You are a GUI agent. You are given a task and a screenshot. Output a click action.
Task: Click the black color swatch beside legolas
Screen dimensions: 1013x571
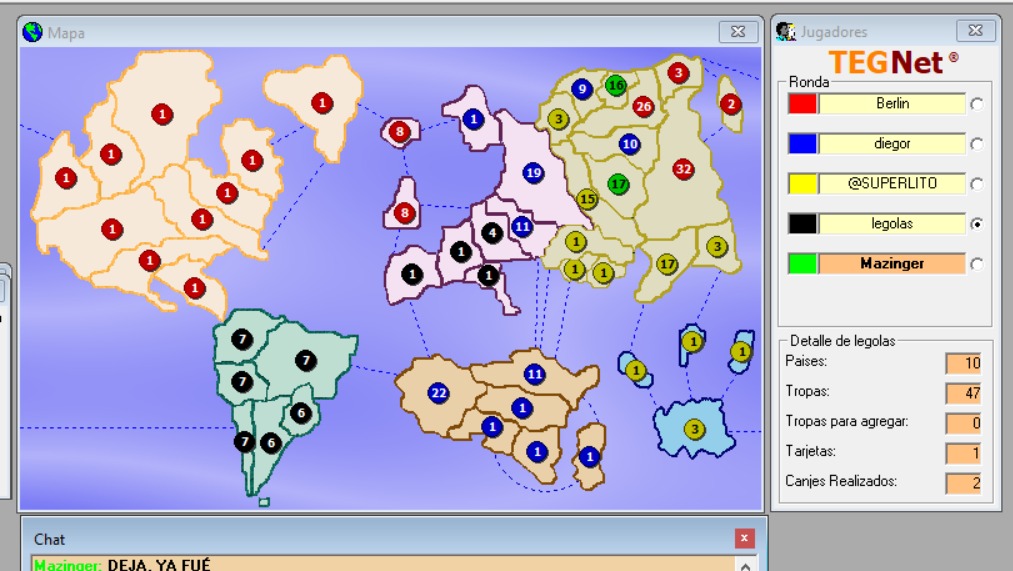click(802, 224)
